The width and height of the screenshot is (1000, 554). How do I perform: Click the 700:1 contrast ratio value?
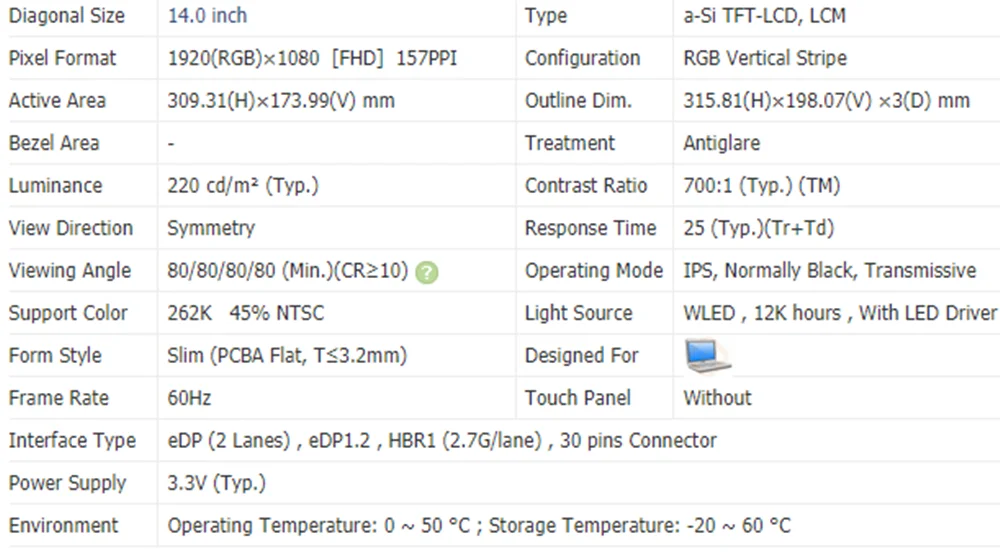(761, 186)
